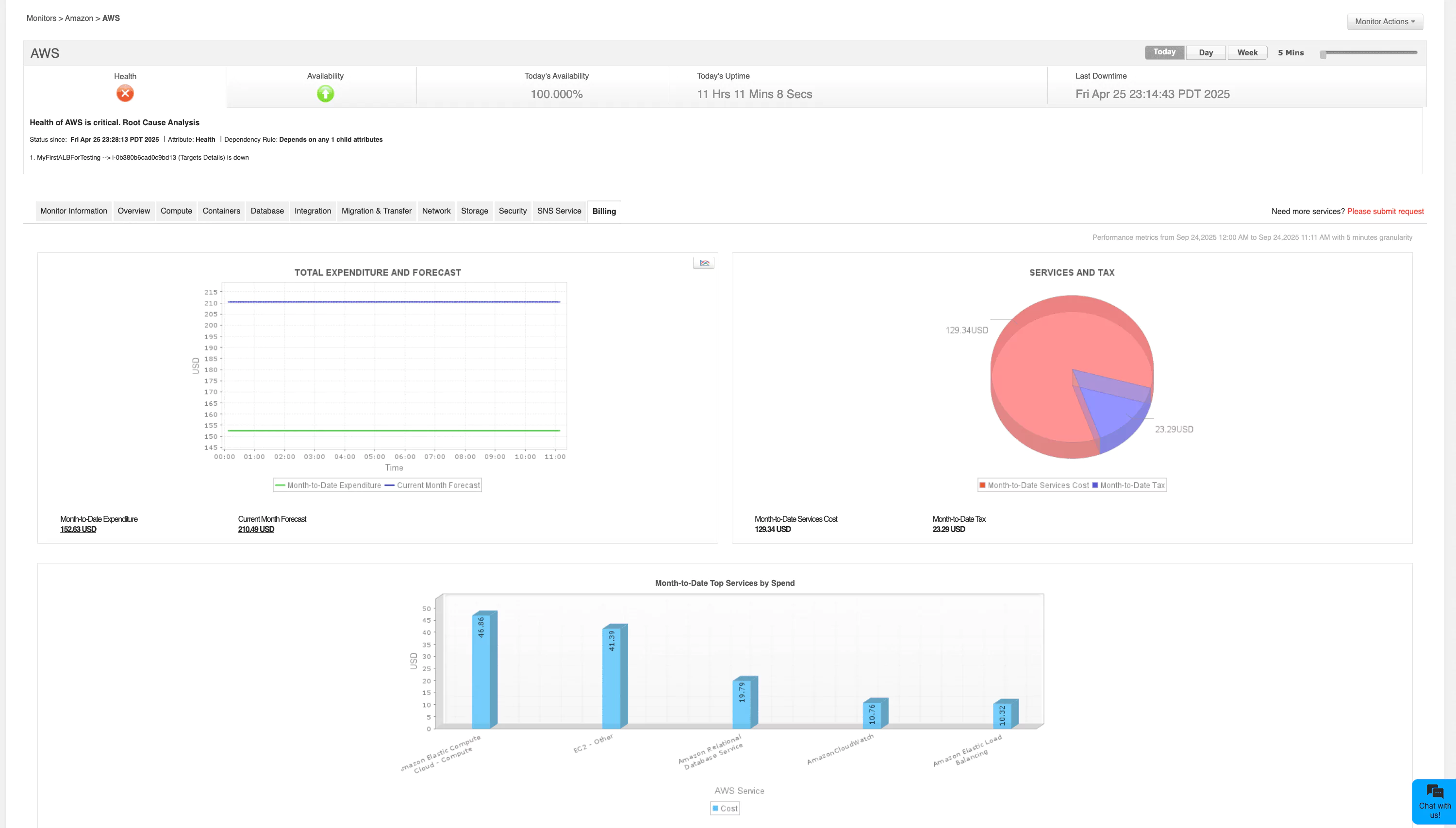Open the 152.63 USD expenditure details link
This screenshot has height=828, width=1456.
tap(78, 529)
